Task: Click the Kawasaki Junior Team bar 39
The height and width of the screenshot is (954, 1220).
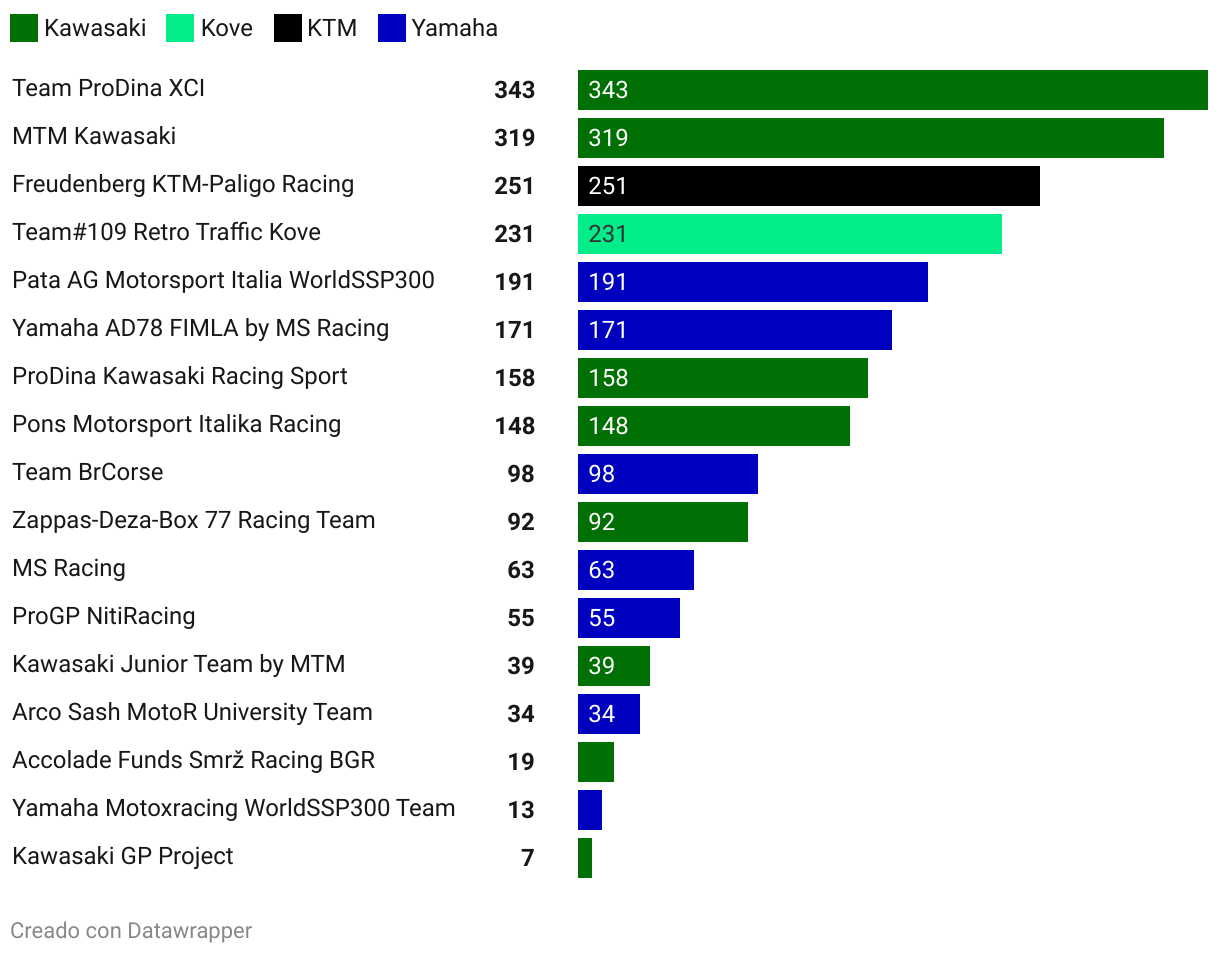Action: point(613,666)
